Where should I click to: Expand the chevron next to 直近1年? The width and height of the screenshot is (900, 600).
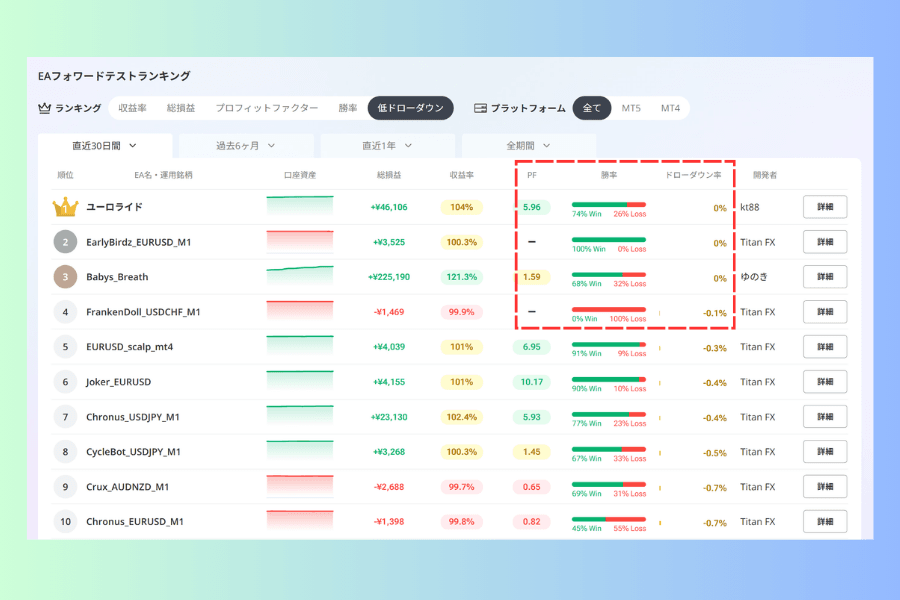(x=408, y=146)
